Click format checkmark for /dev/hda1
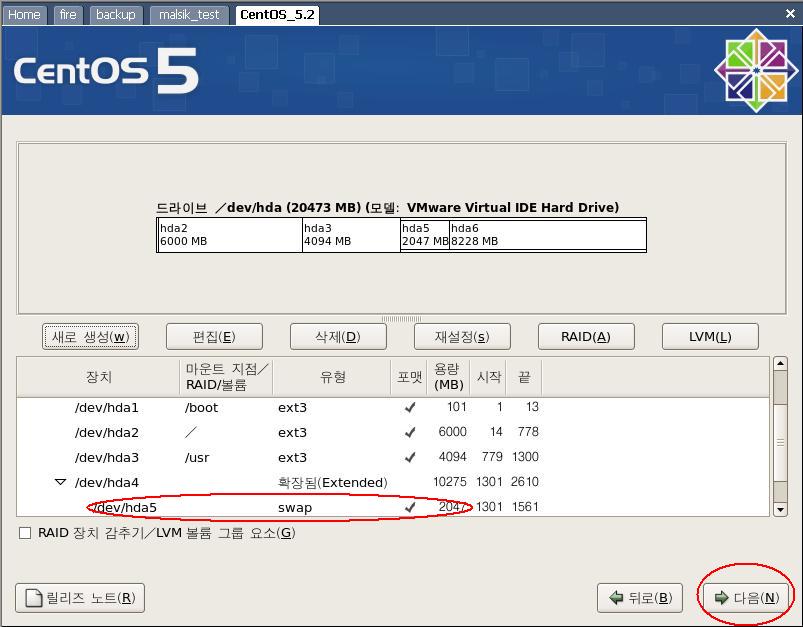Image resolution: width=803 pixels, height=627 pixels. (x=410, y=408)
